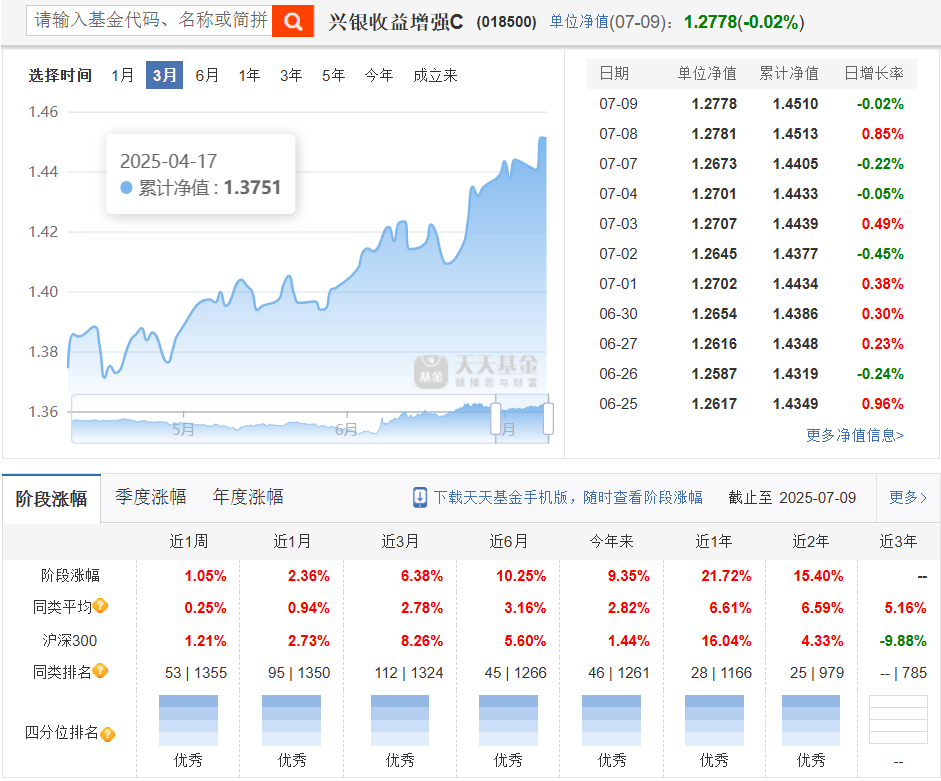Click the 近2年 ranking 25 | 979
The height and width of the screenshot is (781, 941).
point(817,673)
